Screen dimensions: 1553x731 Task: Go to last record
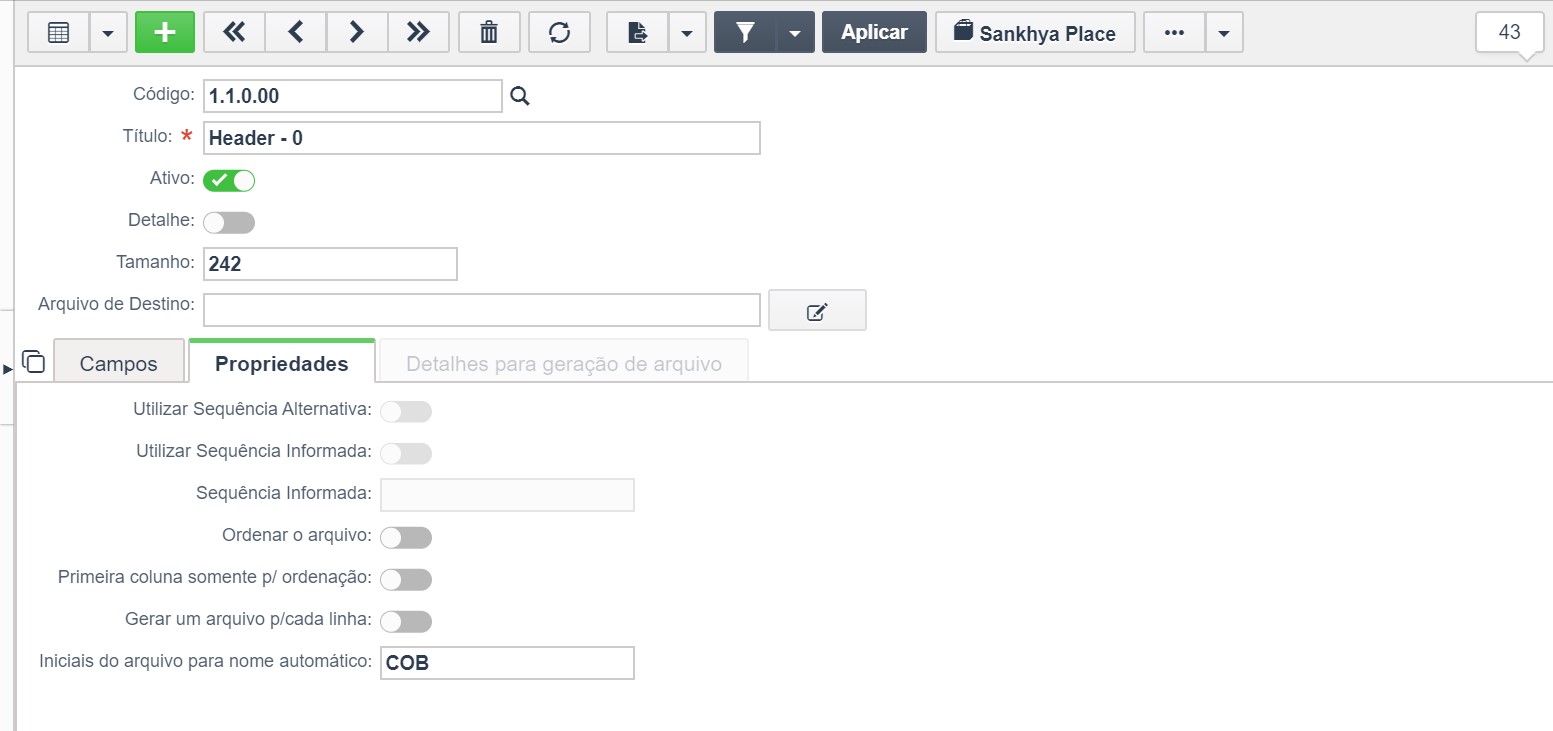(x=419, y=32)
